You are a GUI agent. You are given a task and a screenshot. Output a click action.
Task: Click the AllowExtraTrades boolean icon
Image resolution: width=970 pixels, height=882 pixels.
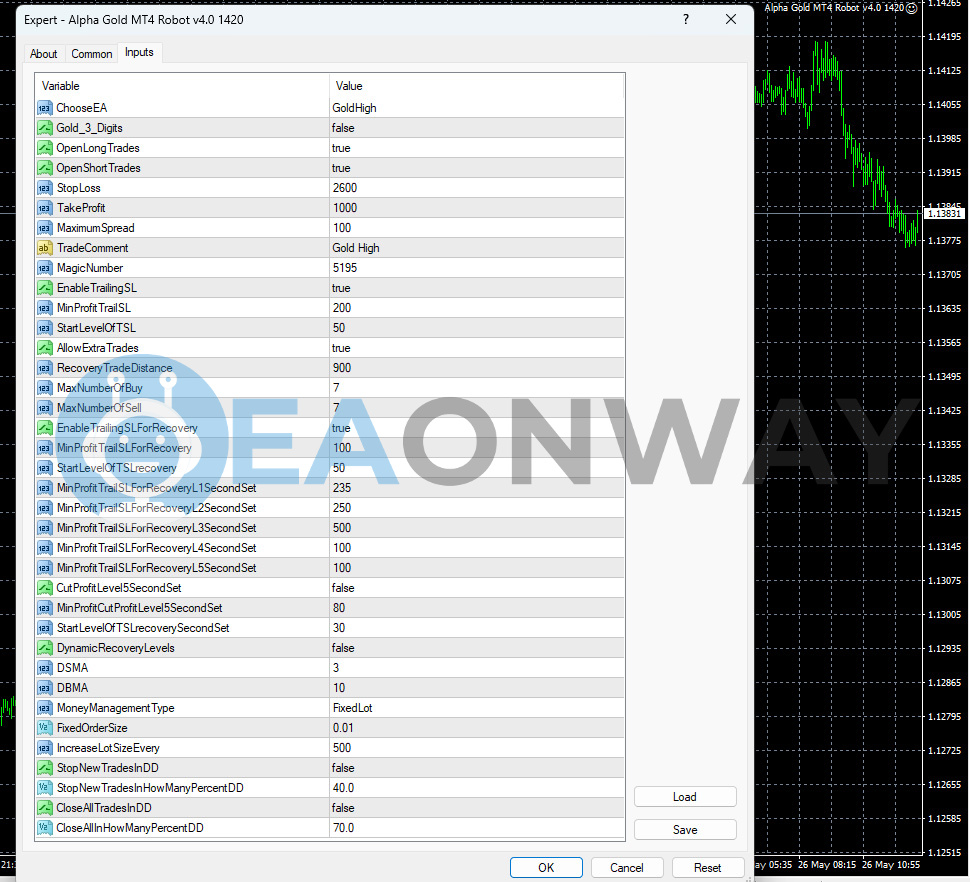pyautogui.click(x=45, y=348)
